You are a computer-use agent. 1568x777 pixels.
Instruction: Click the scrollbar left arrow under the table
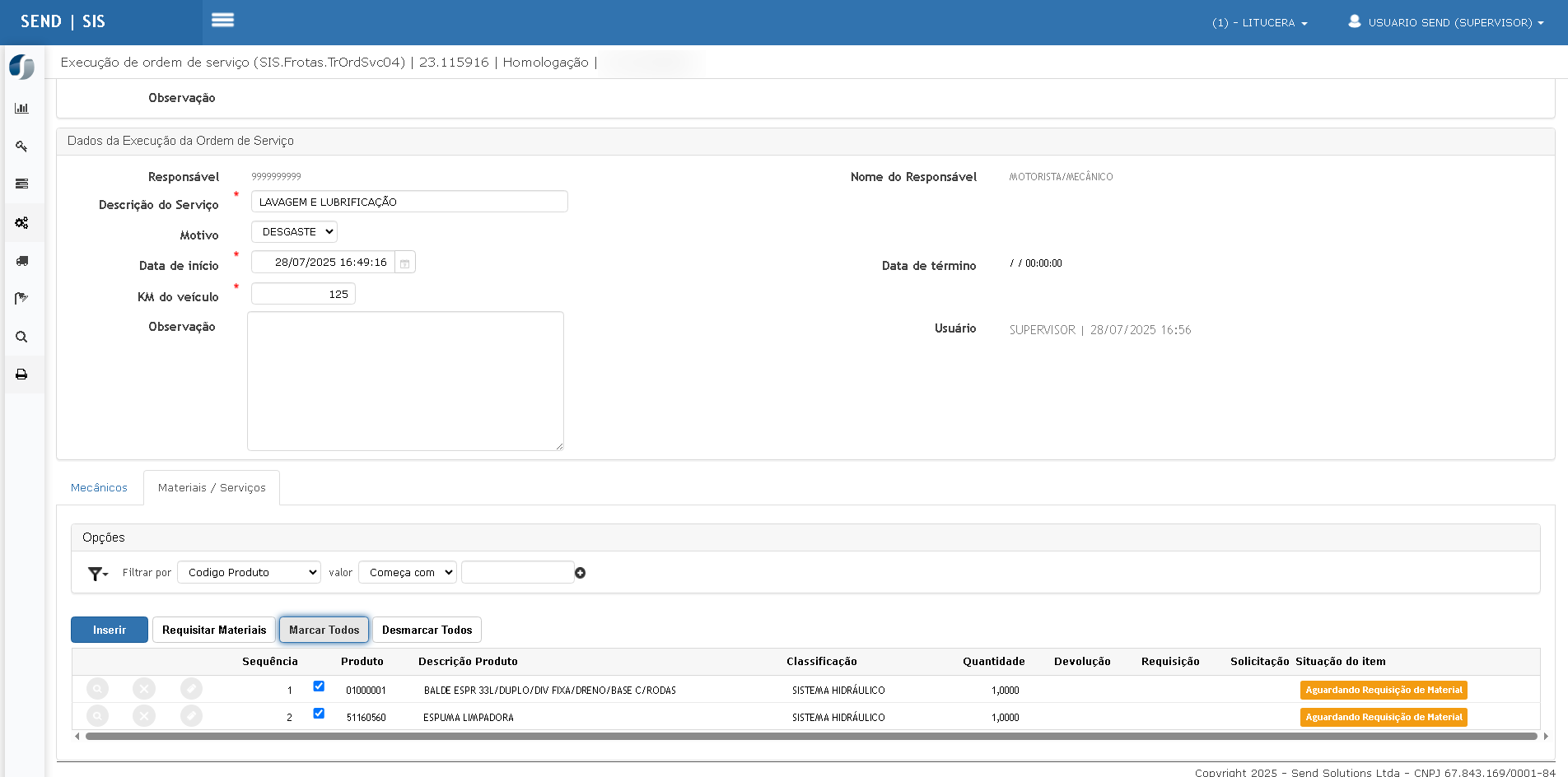tap(77, 737)
